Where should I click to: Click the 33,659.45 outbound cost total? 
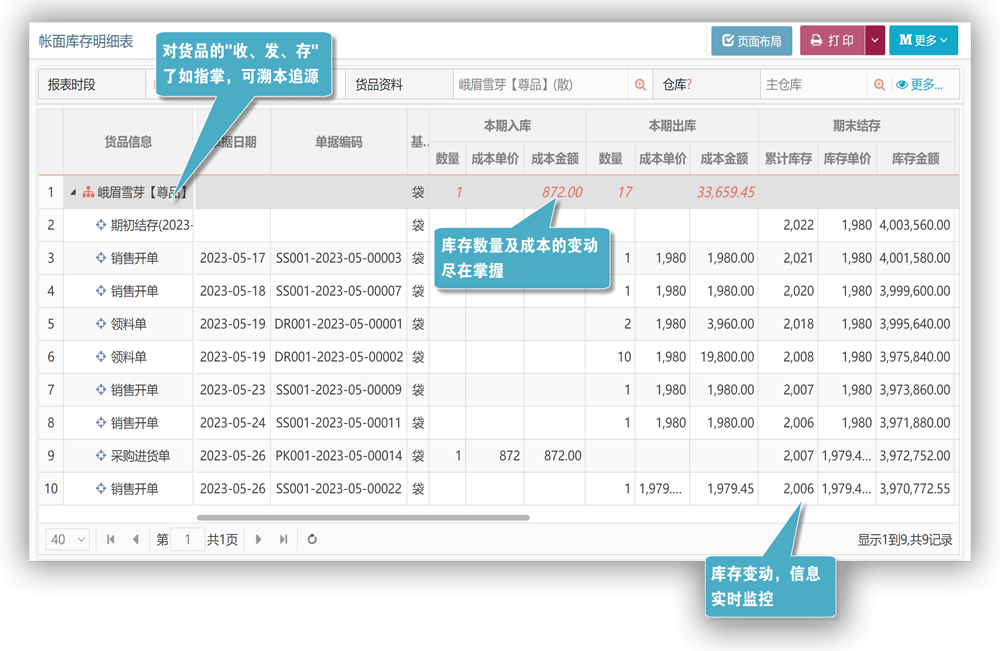[726, 192]
